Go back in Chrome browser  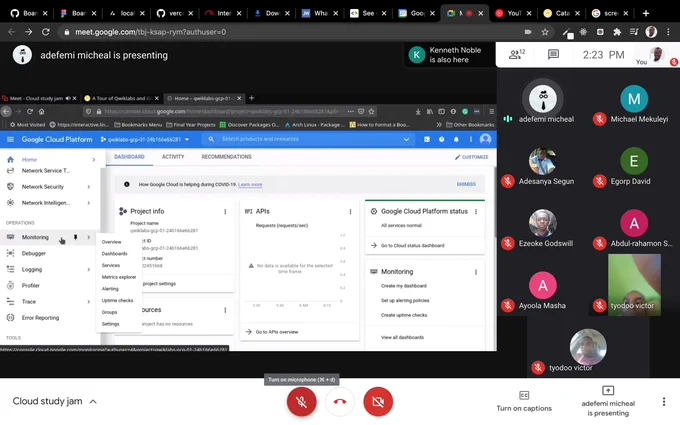[12, 32]
